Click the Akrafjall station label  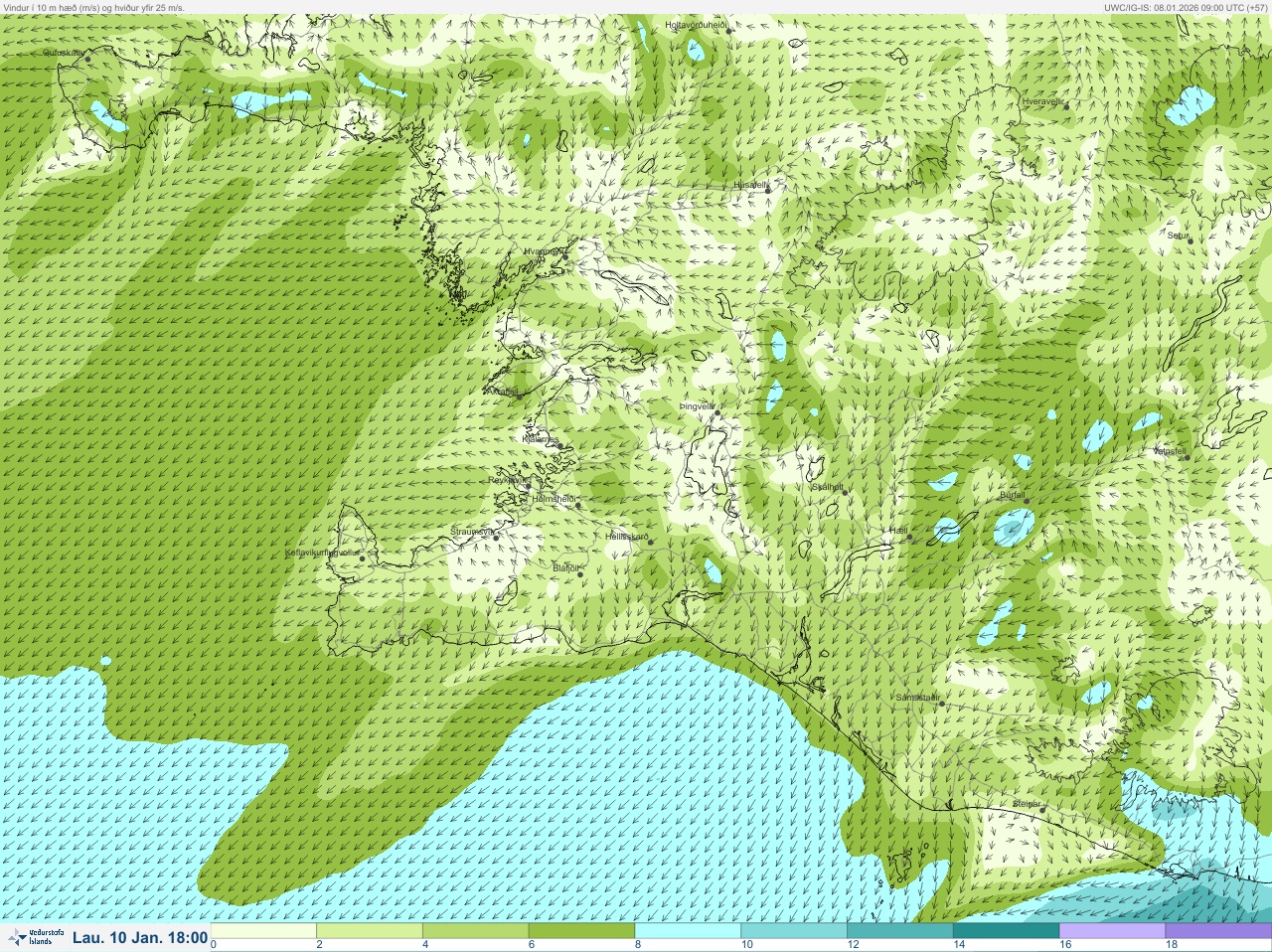point(502,392)
